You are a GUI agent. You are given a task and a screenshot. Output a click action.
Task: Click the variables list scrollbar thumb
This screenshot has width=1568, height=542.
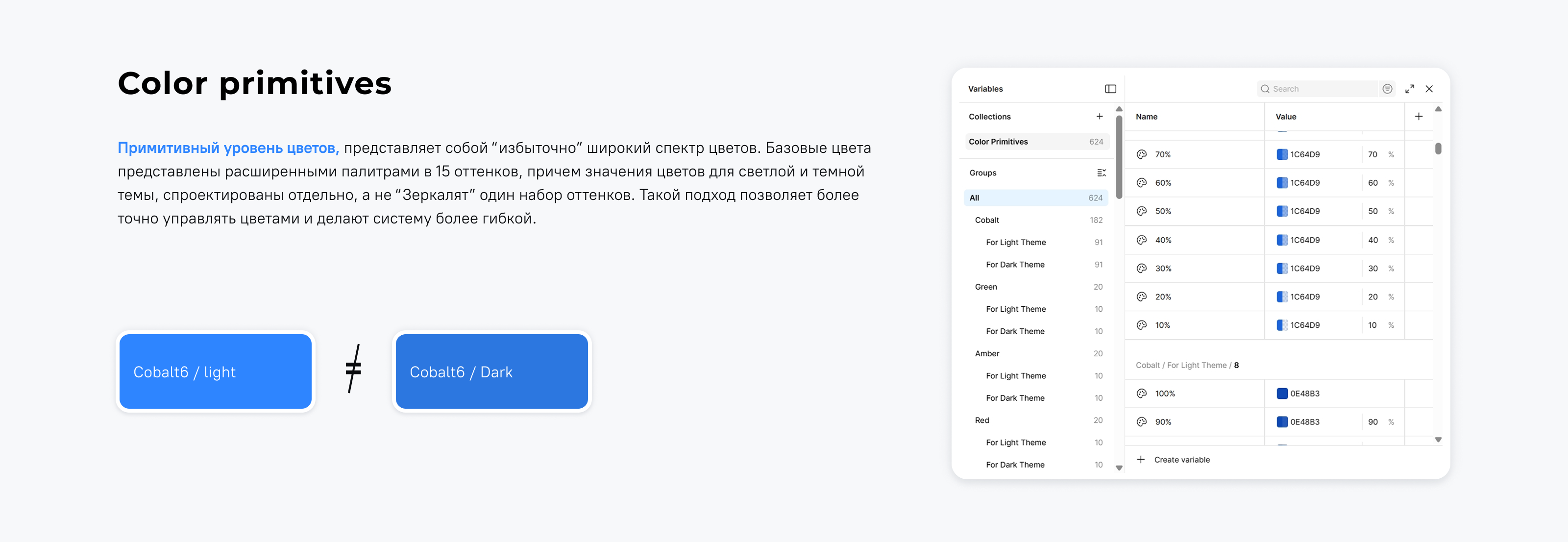(x=1438, y=148)
